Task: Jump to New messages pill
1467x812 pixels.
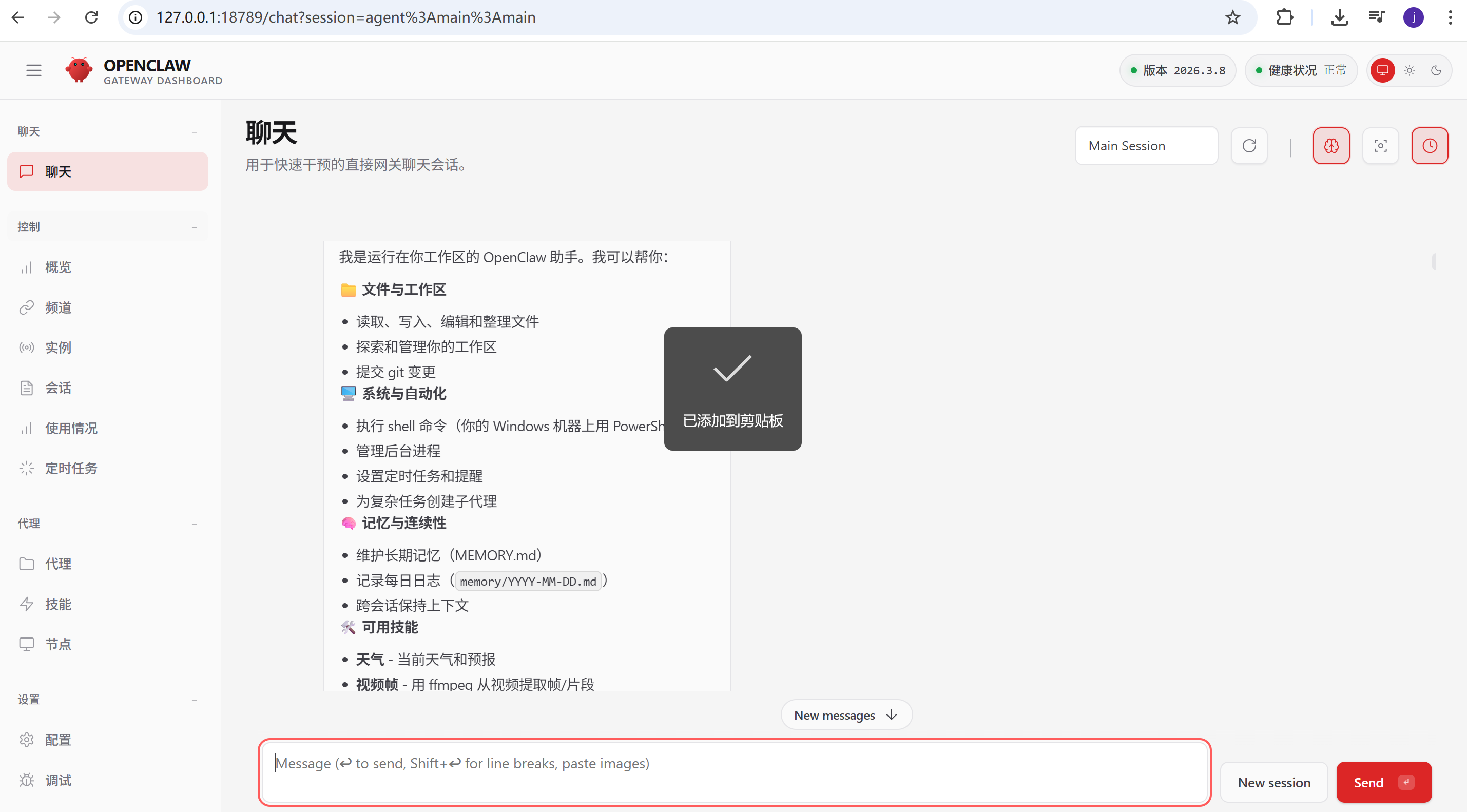Action: click(x=846, y=715)
